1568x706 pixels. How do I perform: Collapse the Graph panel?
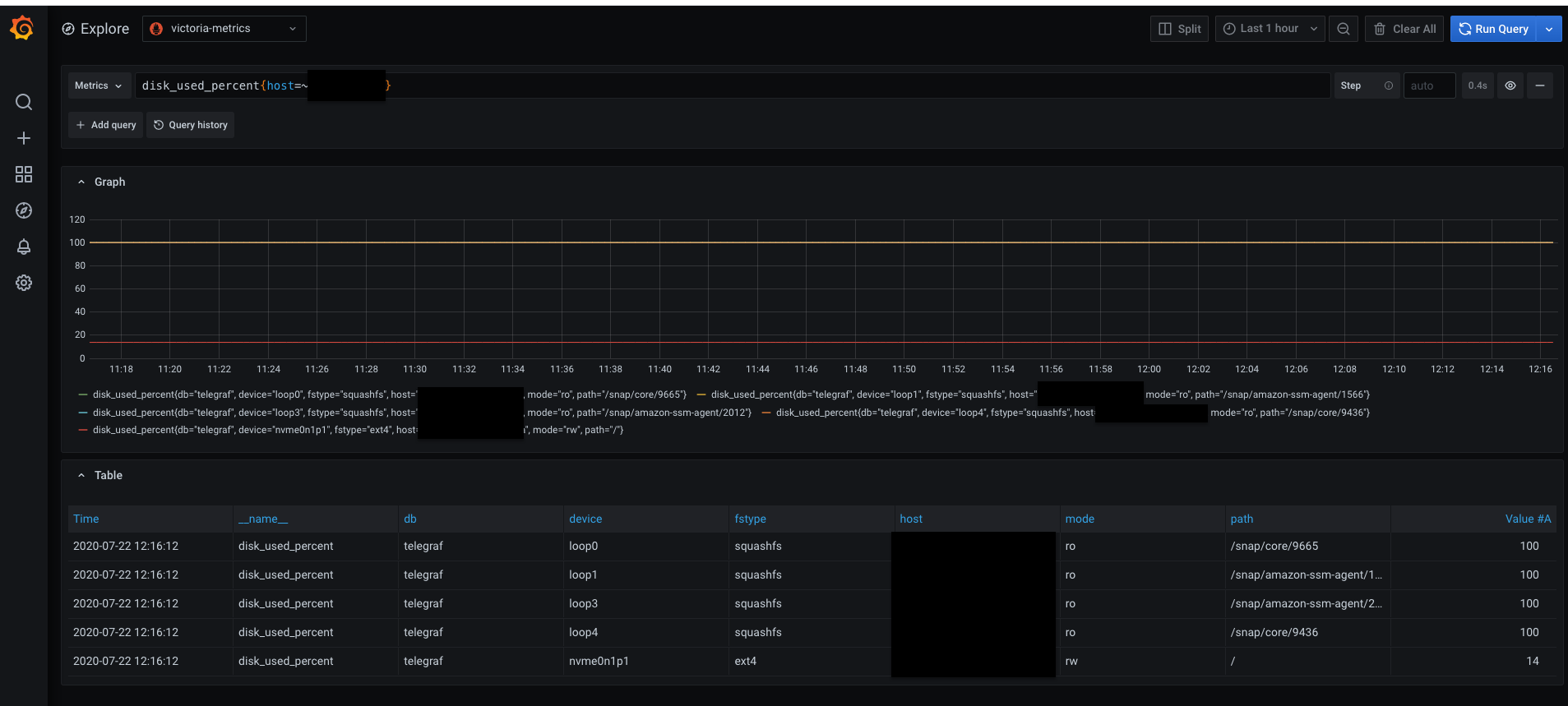81,182
